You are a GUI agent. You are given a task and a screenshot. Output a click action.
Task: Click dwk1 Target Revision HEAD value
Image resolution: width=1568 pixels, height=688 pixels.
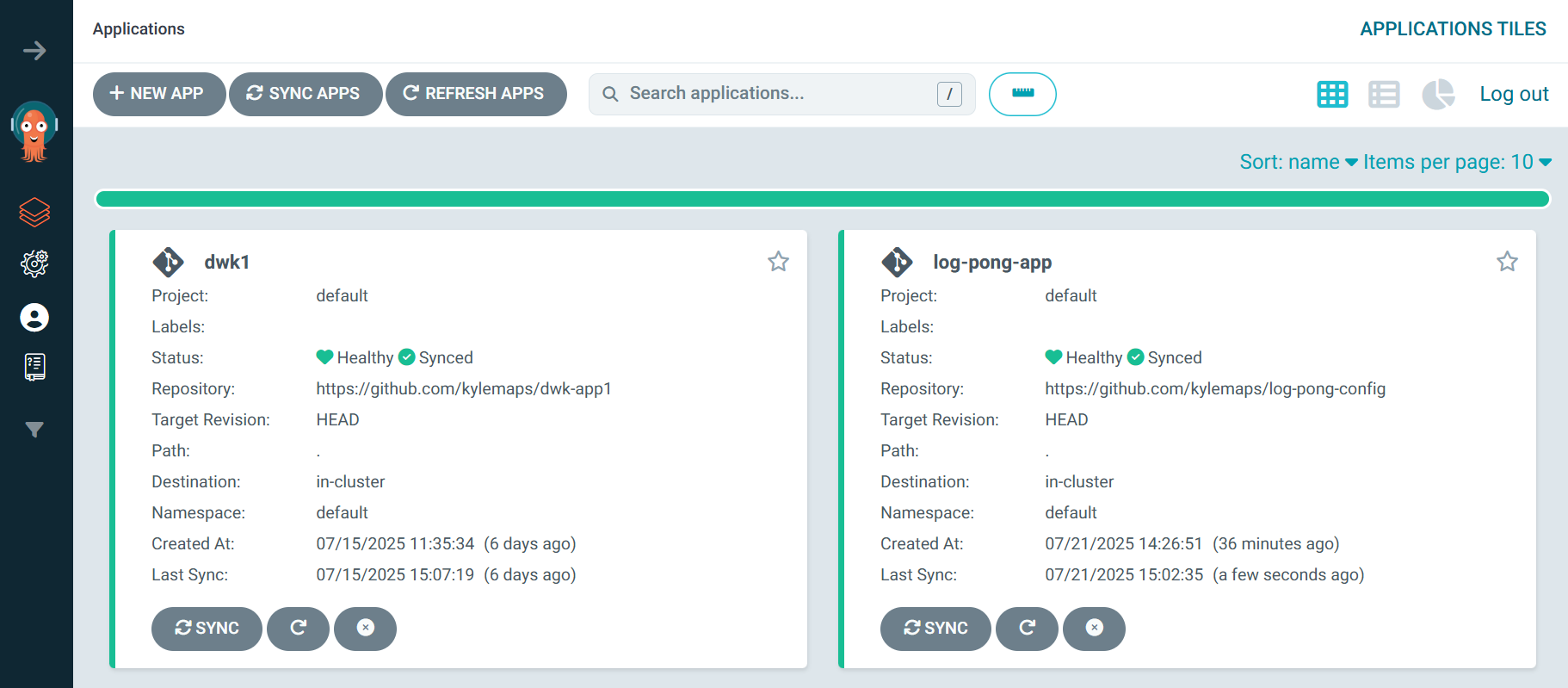coord(337,419)
